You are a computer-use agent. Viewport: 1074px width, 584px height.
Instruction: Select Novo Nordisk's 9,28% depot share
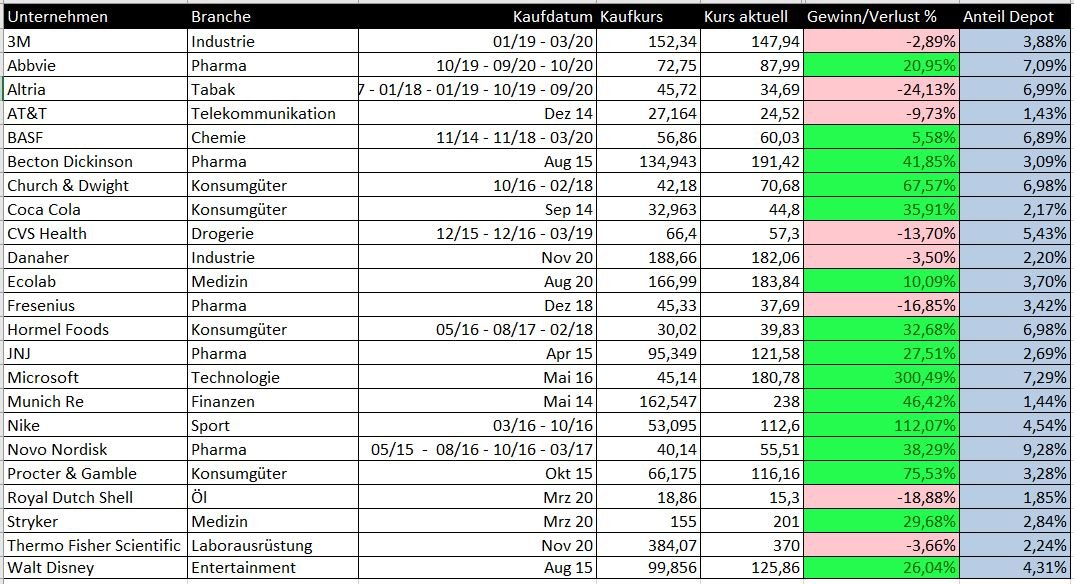click(1017, 450)
